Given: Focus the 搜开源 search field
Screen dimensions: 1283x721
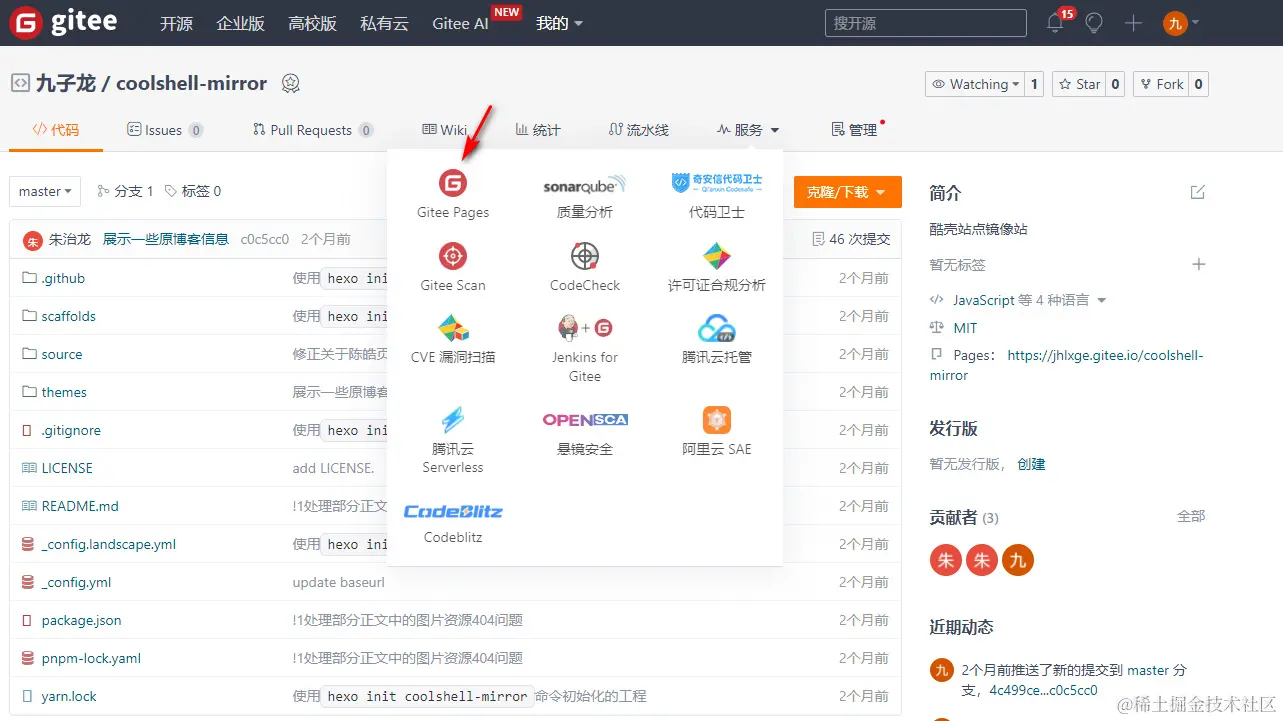Looking at the screenshot, I should pyautogui.click(x=926, y=23).
